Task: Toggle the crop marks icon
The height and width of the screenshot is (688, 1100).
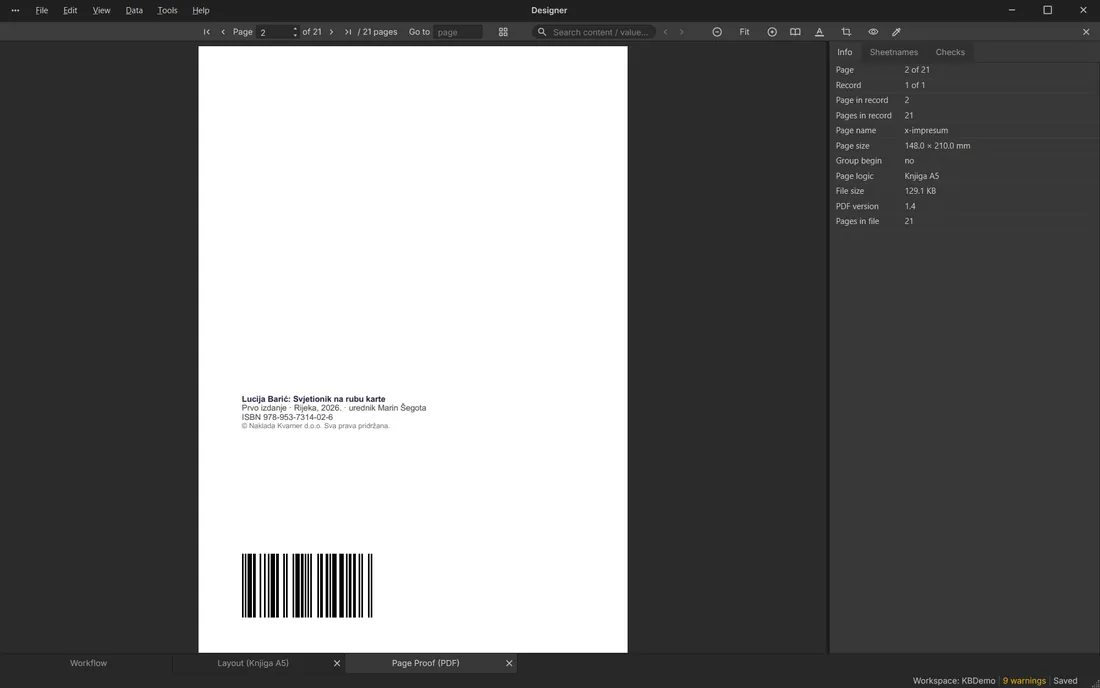Action: point(846,32)
